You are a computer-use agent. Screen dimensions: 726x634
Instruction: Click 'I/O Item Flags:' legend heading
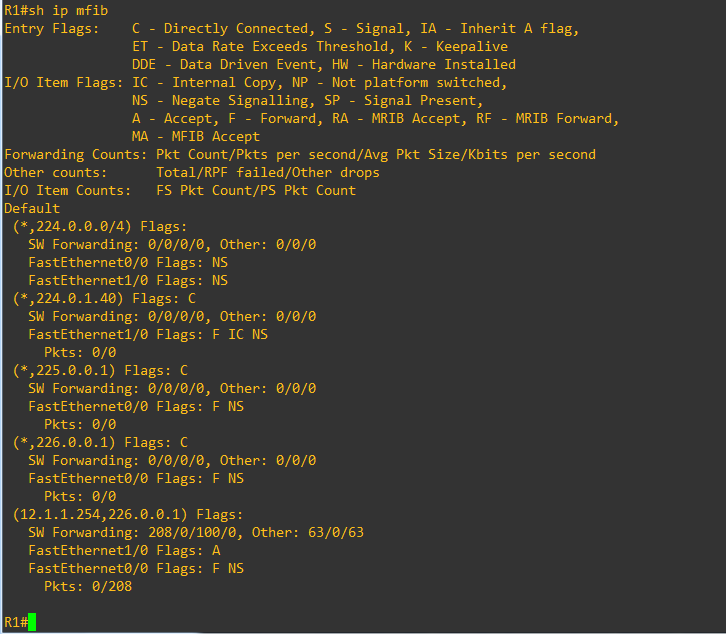click(x=64, y=82)
